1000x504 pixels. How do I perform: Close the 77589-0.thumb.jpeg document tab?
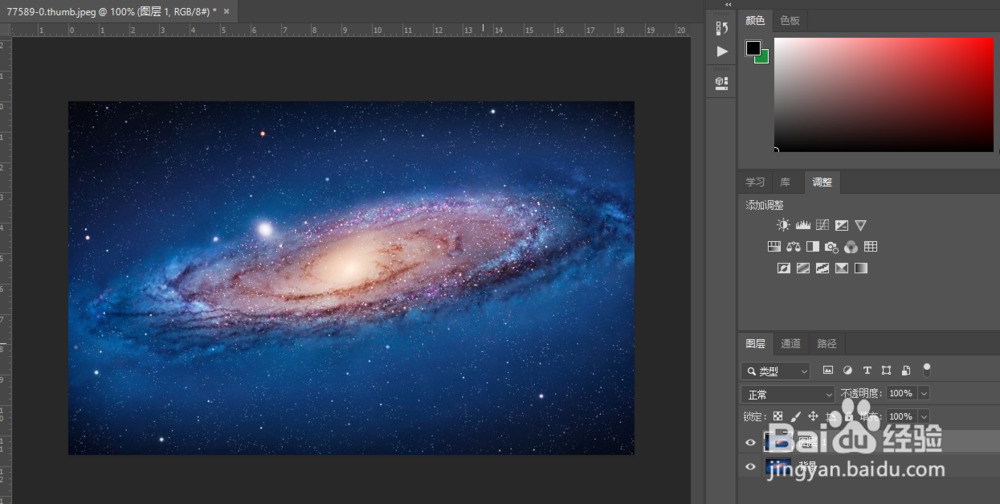click(x=226, y=11)
